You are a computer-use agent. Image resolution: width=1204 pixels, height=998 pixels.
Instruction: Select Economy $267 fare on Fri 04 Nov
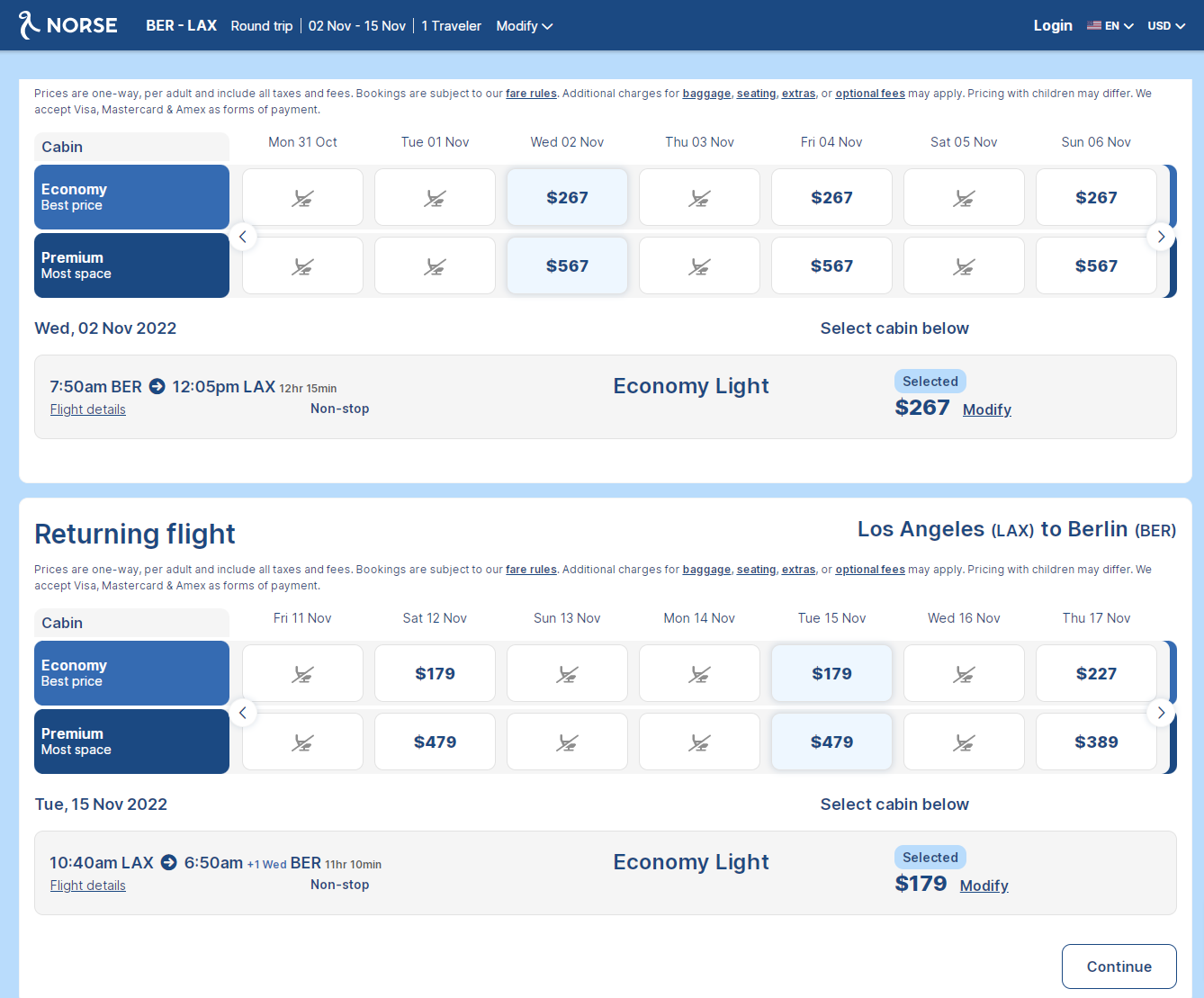(x=831, y=197)
